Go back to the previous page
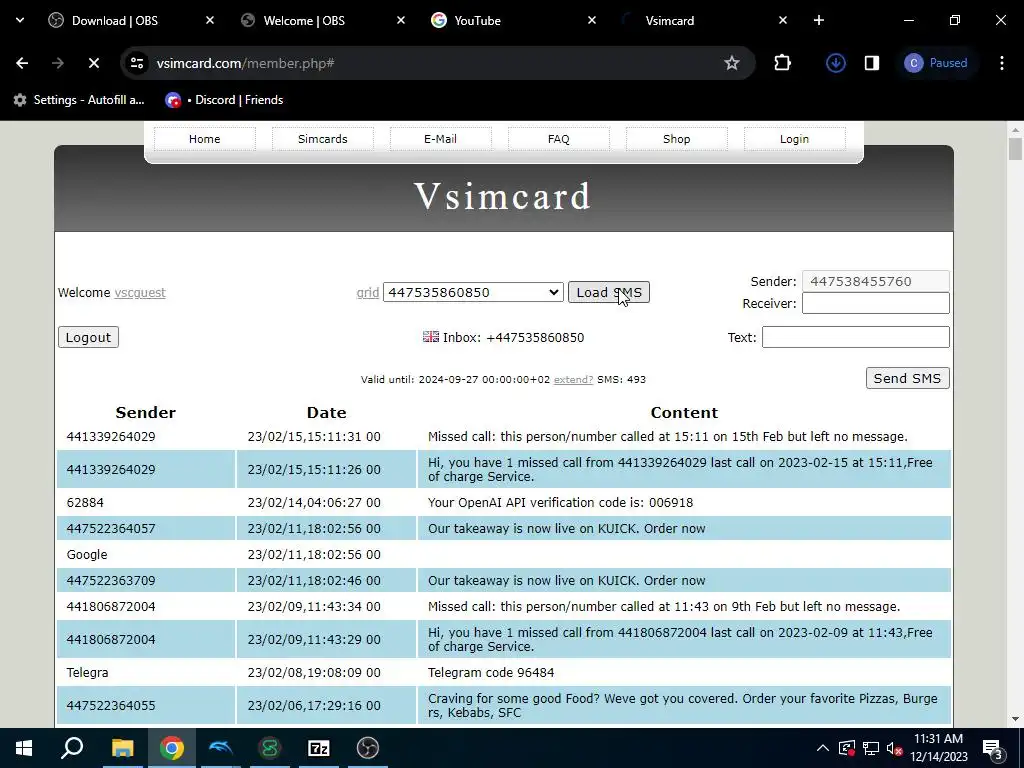Screen dimensions: 1024x768 click(22, 63)
